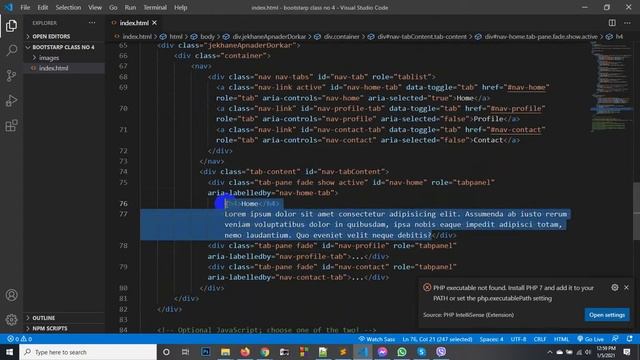Open the Windows Start menu
The width and height of the screenshot is (640, 360).
tap(9, 352)
